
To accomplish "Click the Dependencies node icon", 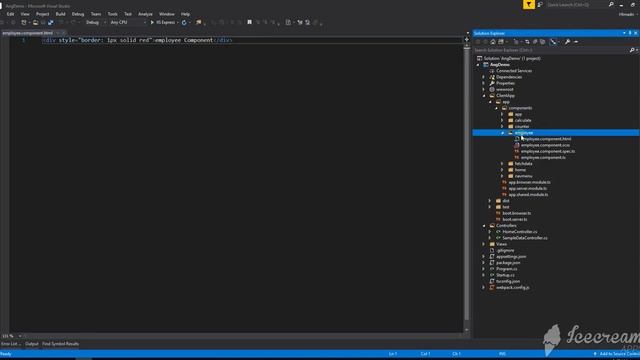I will click(x=492, y=77).
